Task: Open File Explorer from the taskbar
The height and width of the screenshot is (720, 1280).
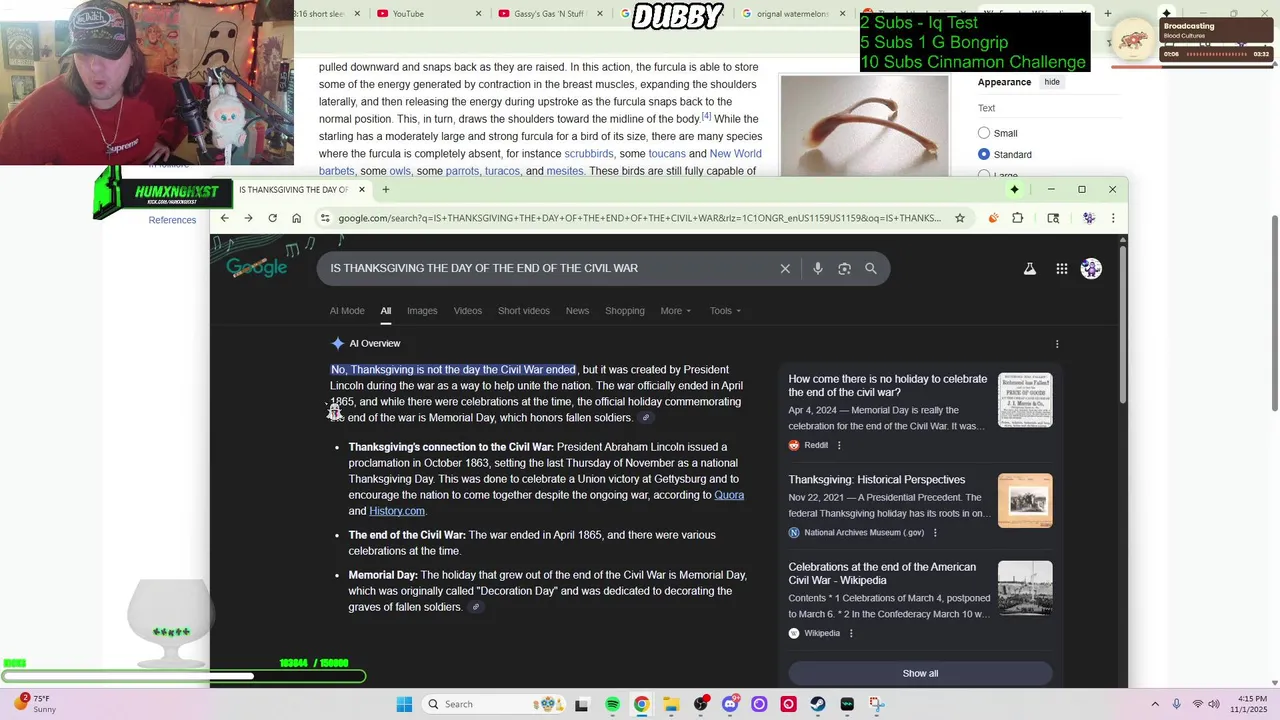Action: click(671, 704)
